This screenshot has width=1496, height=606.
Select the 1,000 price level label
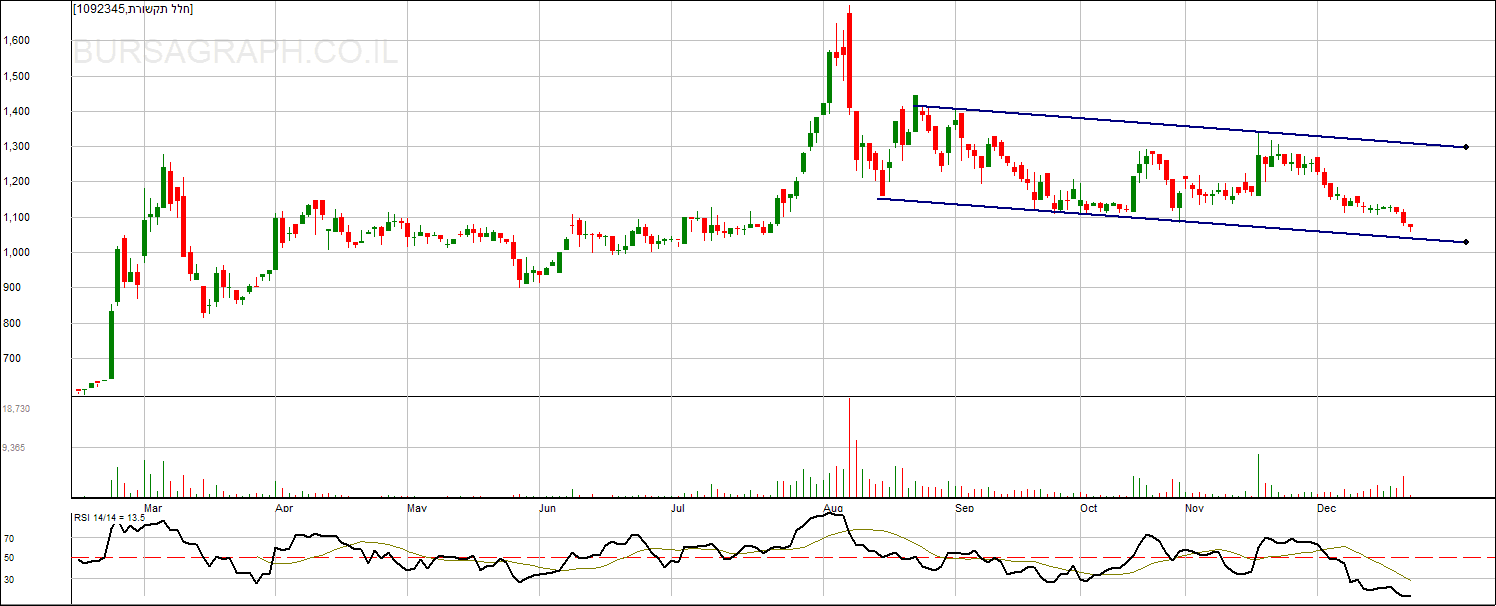point(17,253)
